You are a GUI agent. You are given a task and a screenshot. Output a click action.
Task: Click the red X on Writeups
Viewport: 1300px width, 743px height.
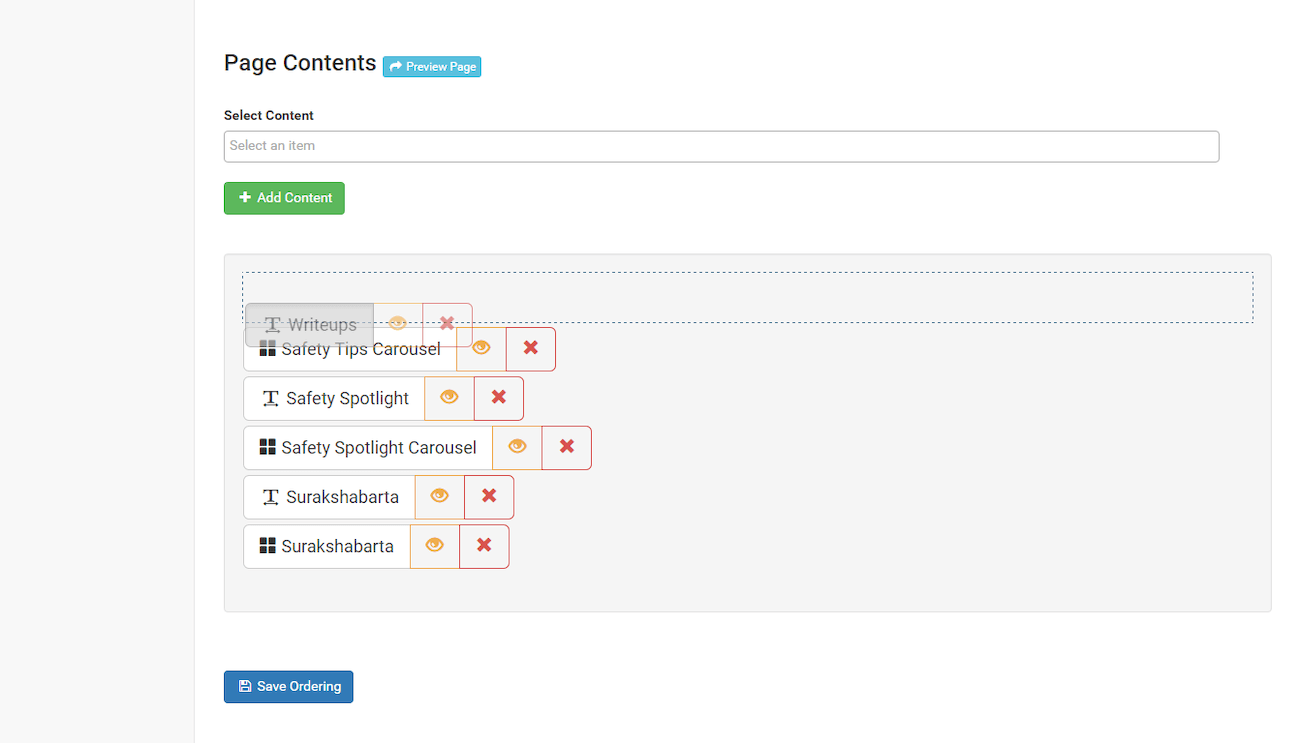447,323
